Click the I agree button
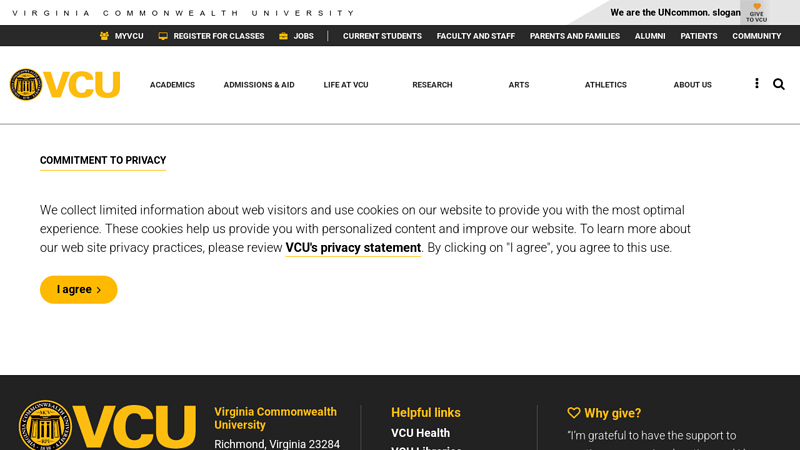This screenshot has width=800, height=450. coord(79,290)
